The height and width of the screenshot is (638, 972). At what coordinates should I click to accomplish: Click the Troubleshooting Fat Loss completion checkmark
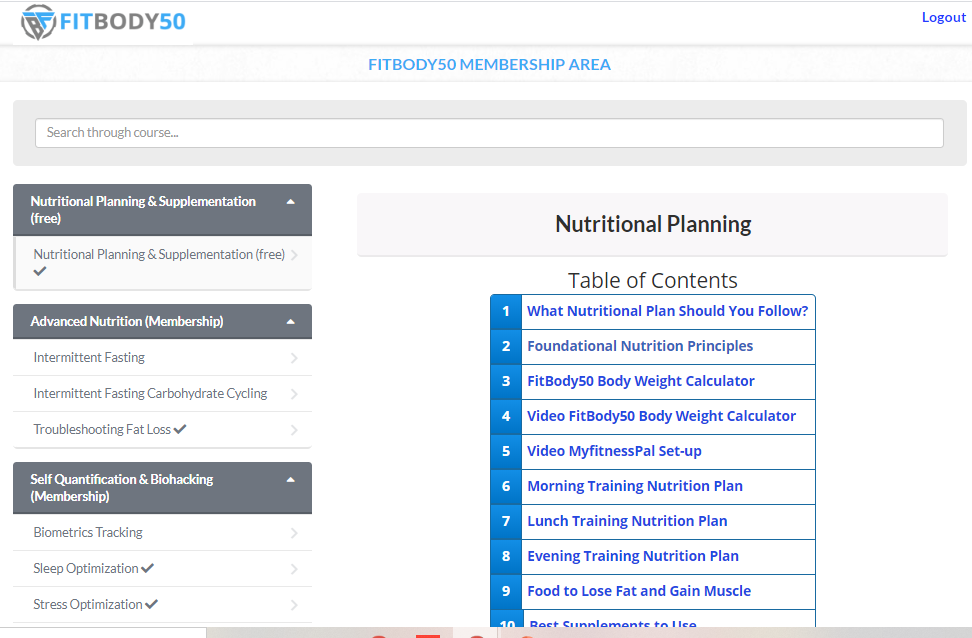(x=180, y=428)
